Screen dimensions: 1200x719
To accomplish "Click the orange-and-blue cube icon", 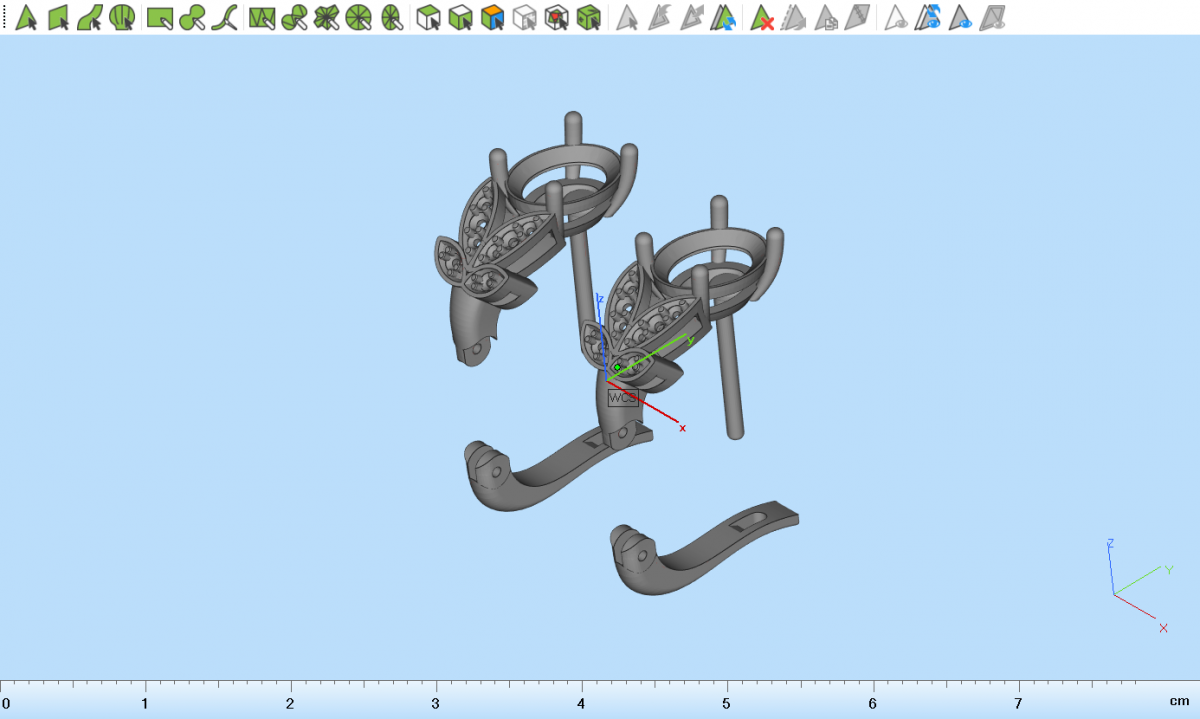I will pos(491,17).
